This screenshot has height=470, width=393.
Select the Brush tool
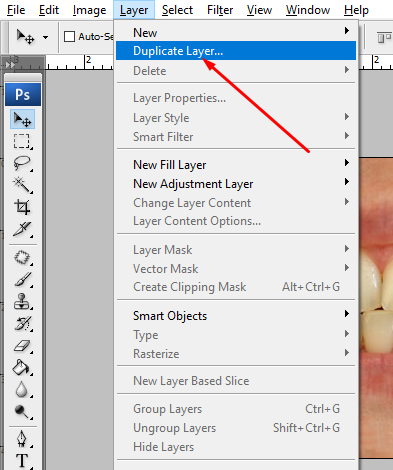pos(22,280)
